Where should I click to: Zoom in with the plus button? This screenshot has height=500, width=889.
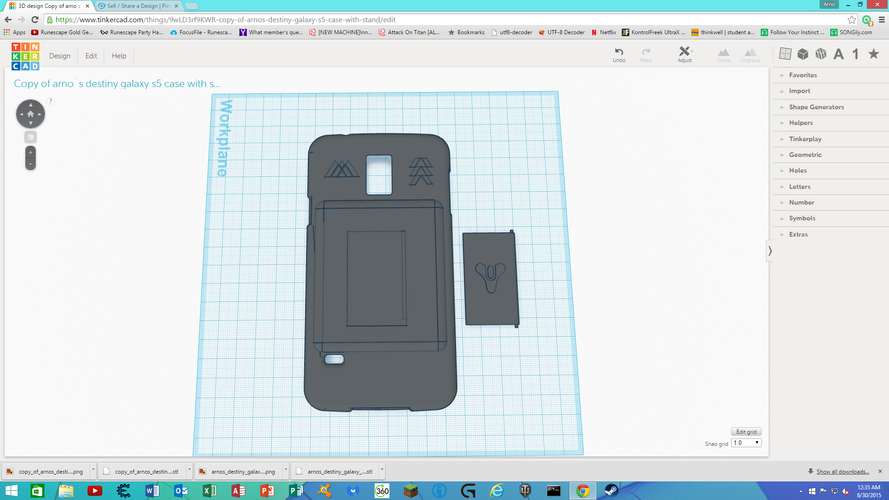[x=31, y=152]
